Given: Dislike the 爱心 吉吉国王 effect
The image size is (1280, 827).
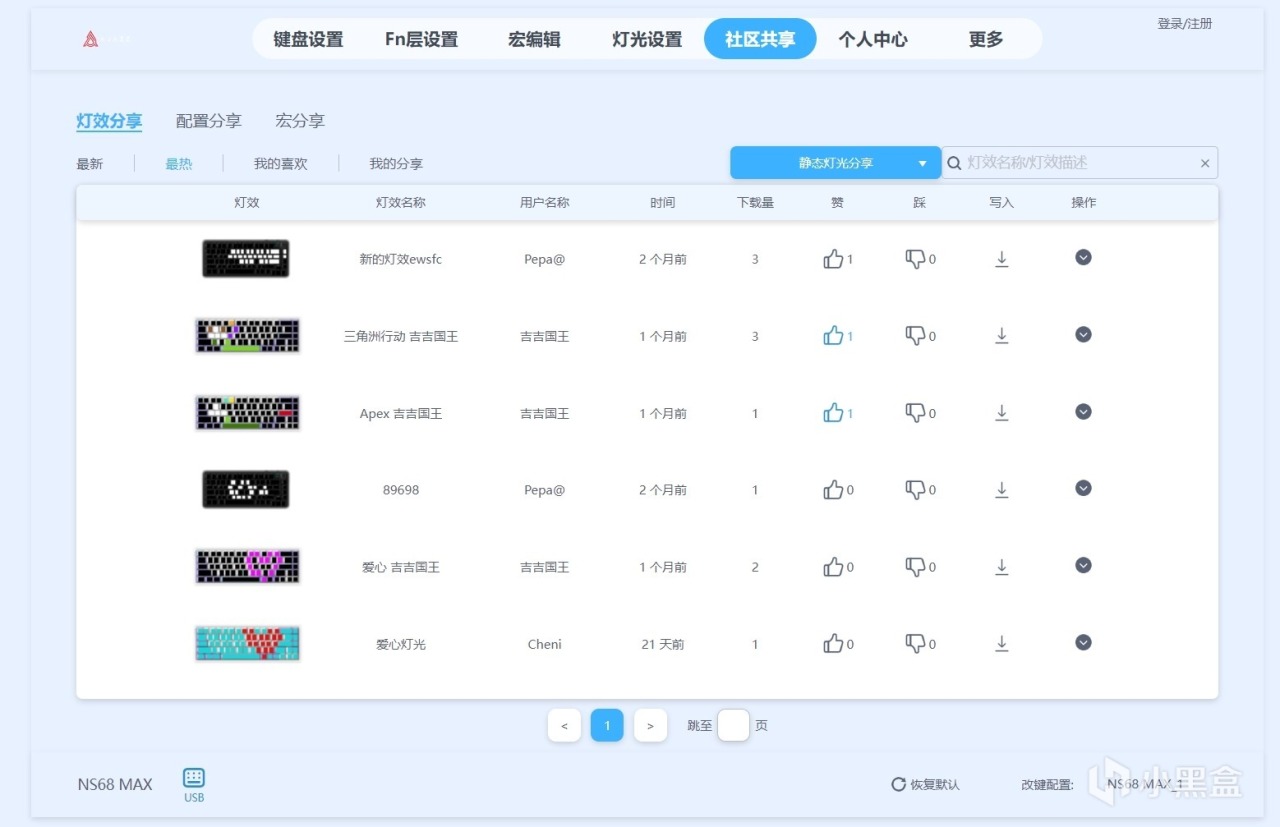Looking at the screenshot, I should tap(915, 567).
